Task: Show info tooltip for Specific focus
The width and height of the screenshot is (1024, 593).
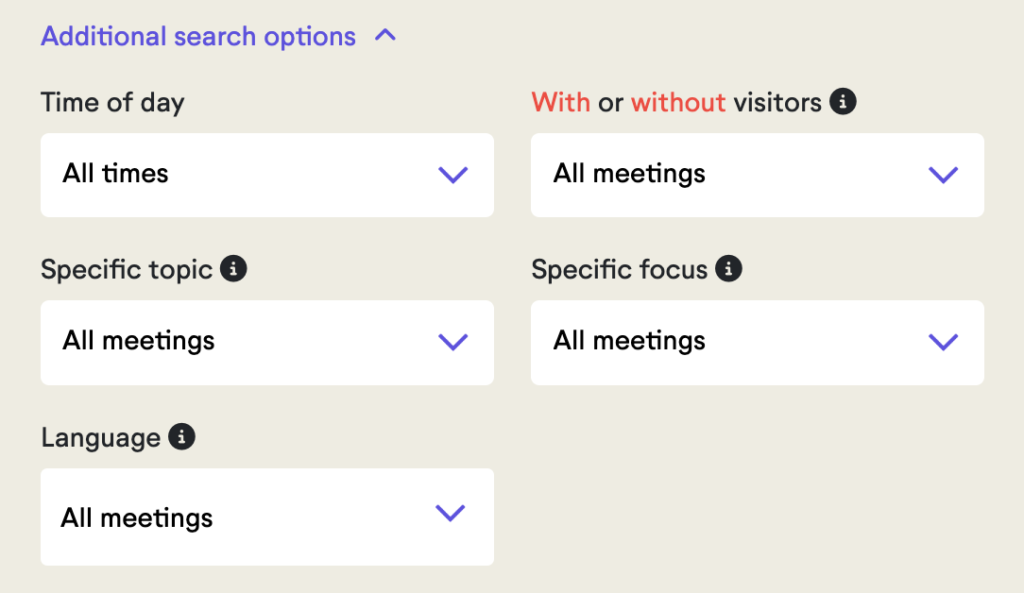Action: (728, 268)
